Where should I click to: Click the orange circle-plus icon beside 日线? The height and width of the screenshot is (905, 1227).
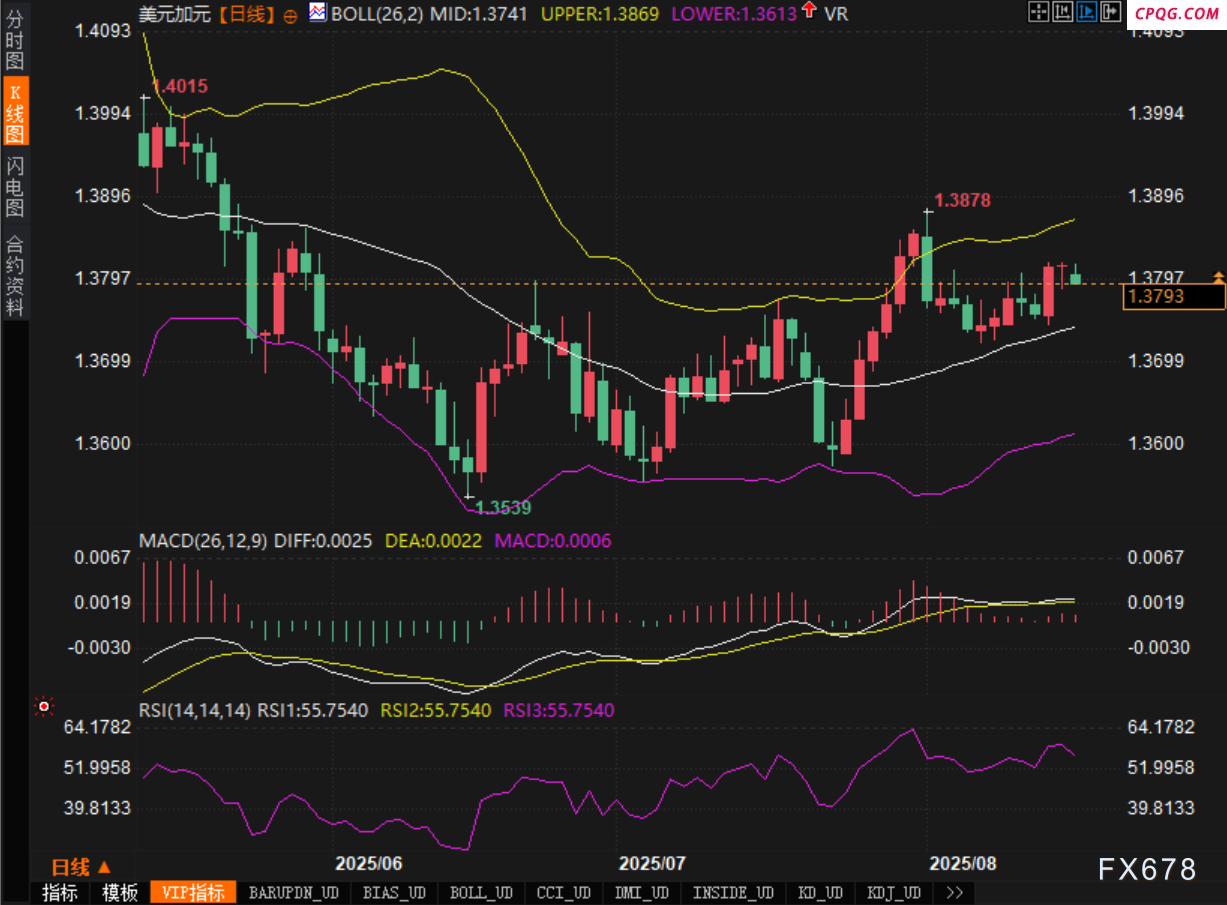(290, 15)
